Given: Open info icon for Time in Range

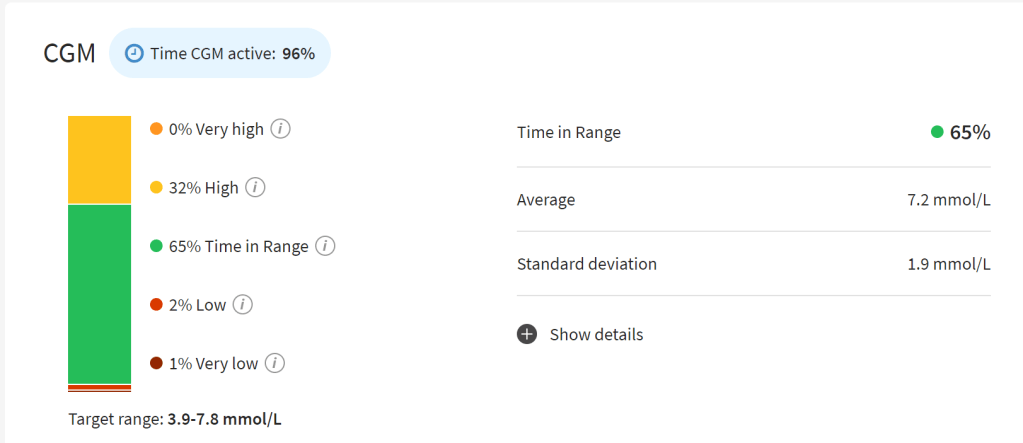Looking at the screenshot, I should [325, 246].
